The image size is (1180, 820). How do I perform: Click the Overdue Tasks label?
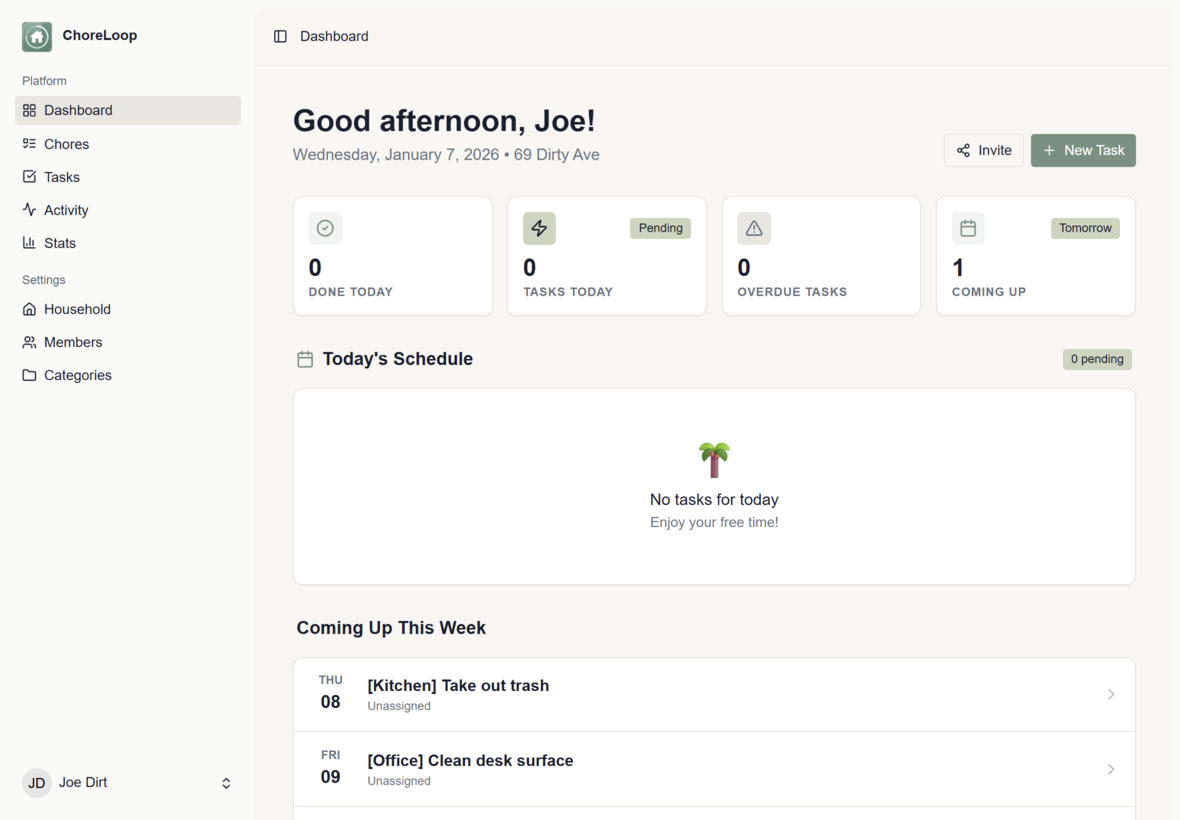click(792, 292)
